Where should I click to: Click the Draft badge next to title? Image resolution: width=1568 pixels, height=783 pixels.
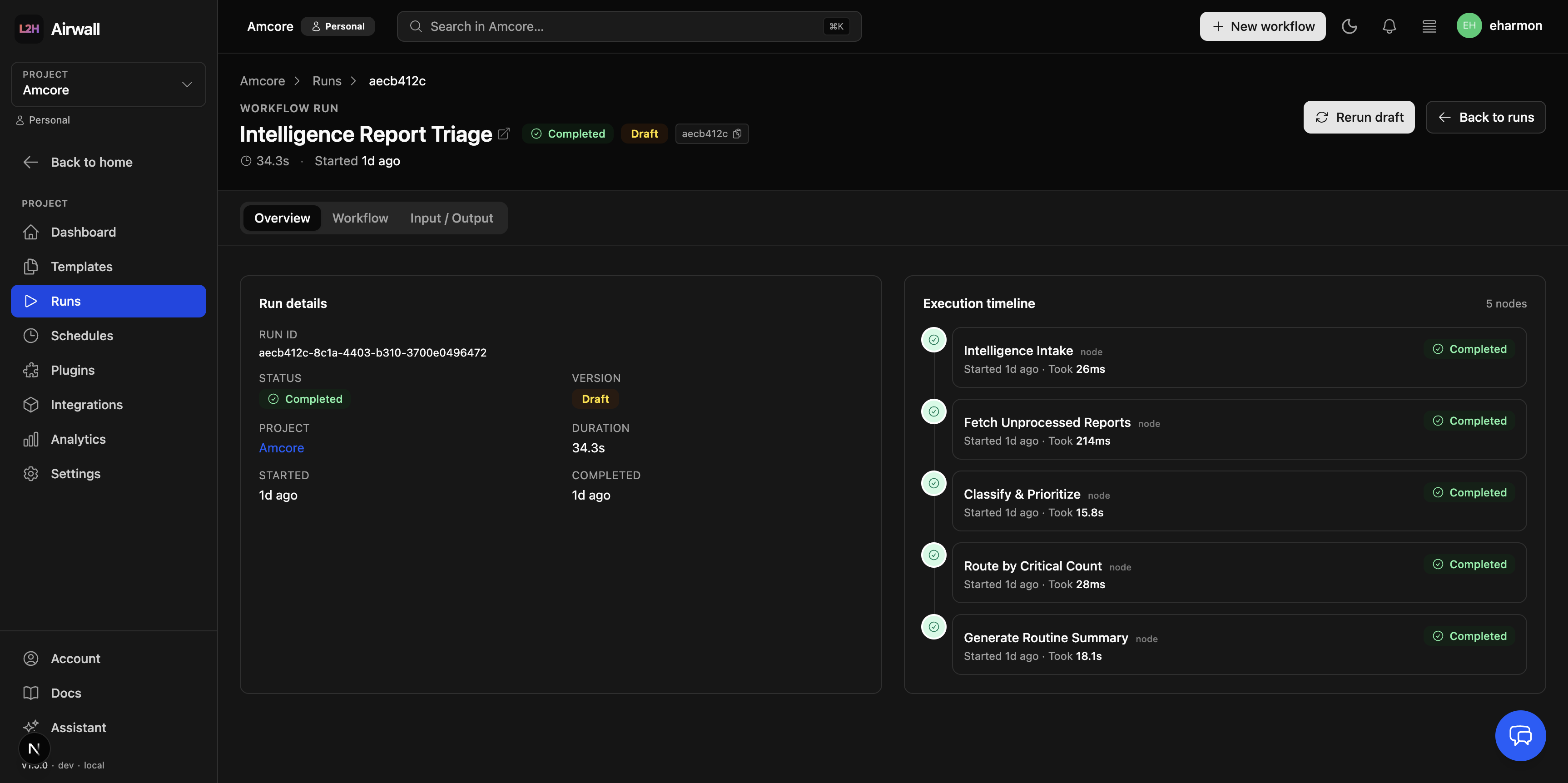pos(644,134)
